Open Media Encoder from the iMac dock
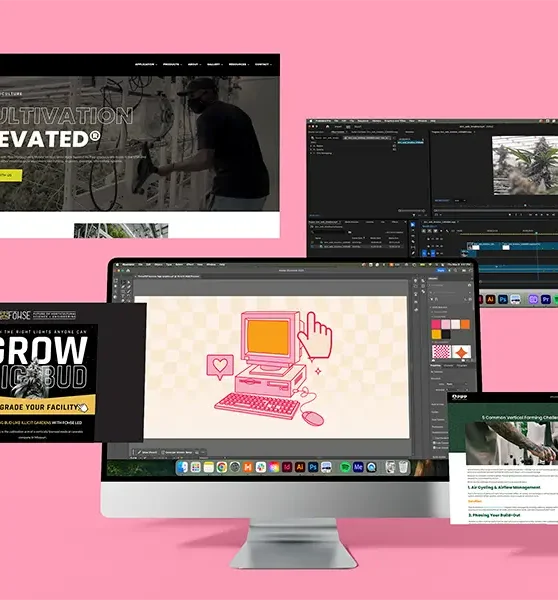Viewport: 558px width, 600px height. (358, 467)
